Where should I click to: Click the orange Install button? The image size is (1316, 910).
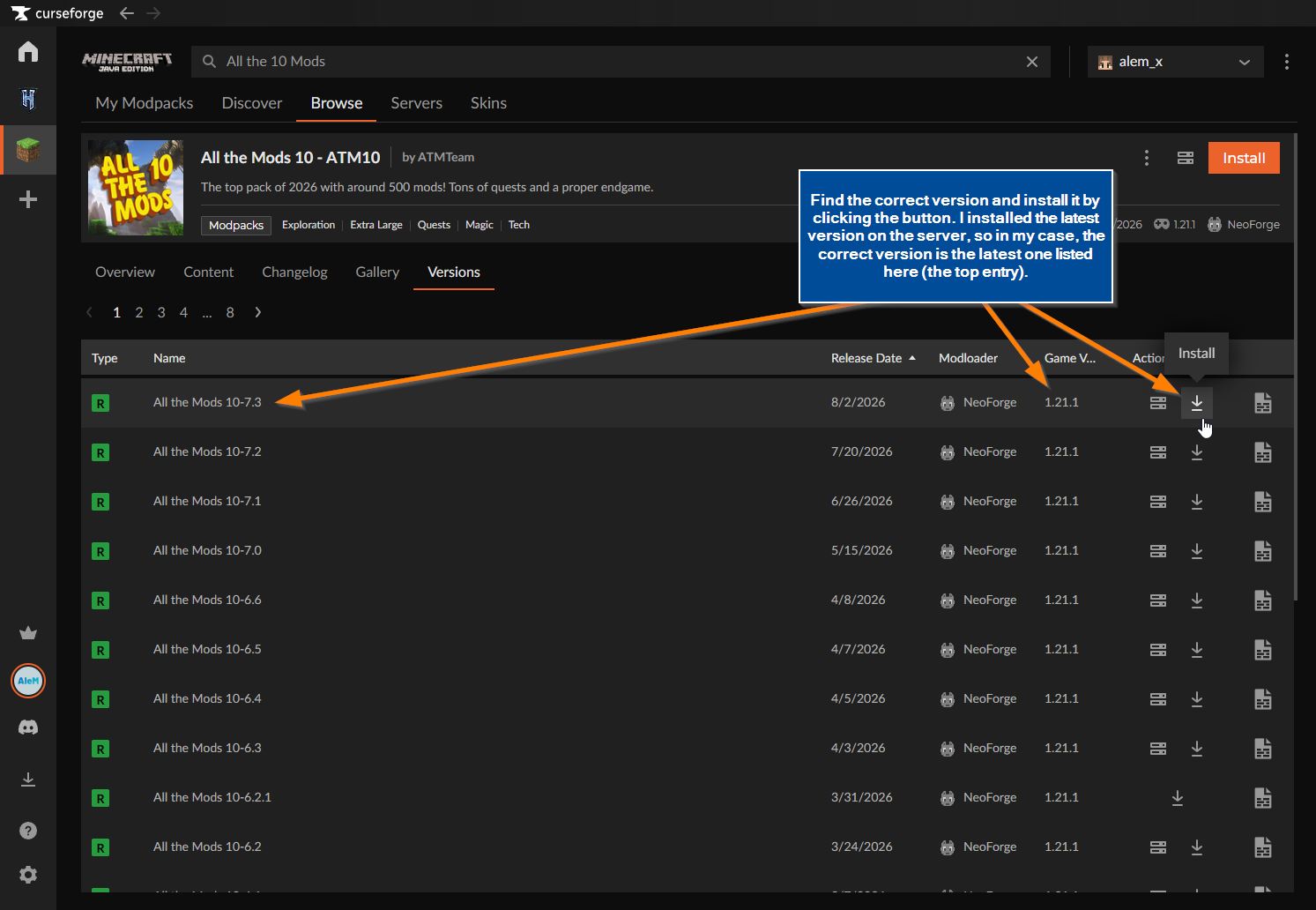pyautogui.click(x=1244, y=158)
